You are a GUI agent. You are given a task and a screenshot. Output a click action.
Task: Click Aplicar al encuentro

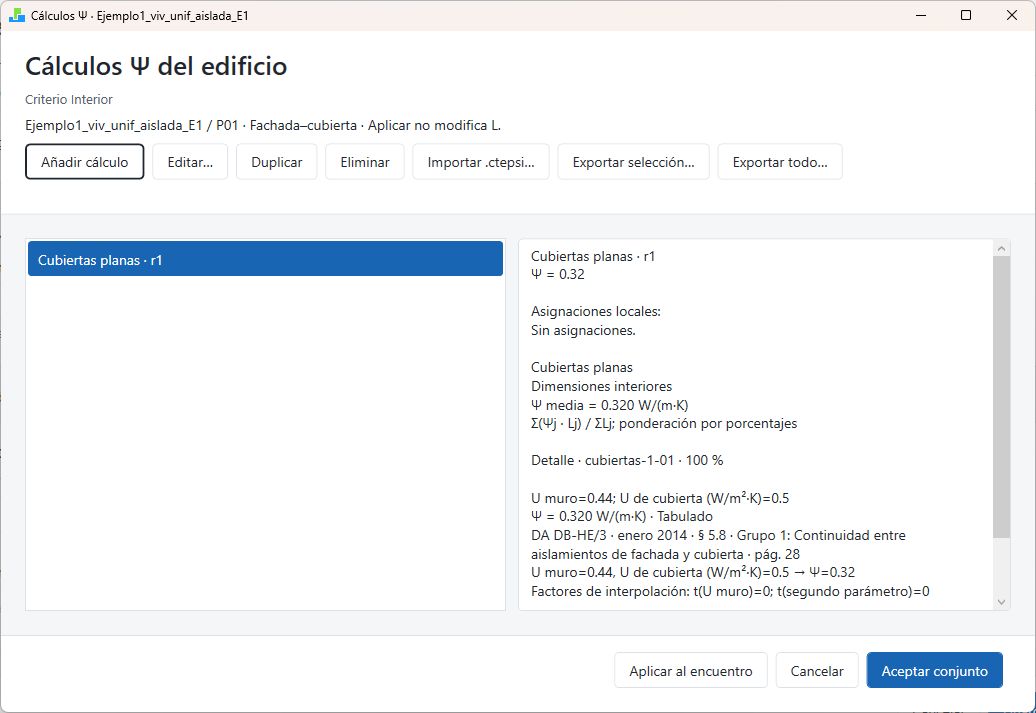pos(691,671)
